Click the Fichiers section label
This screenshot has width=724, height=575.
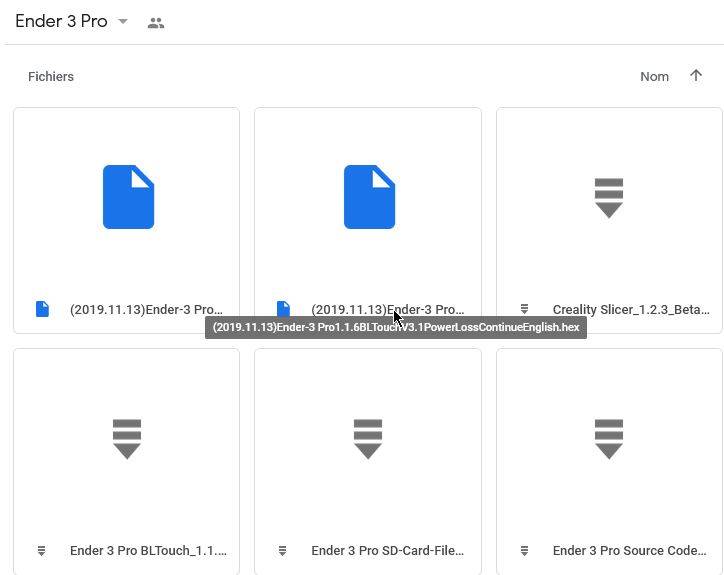tap(51, 77)
